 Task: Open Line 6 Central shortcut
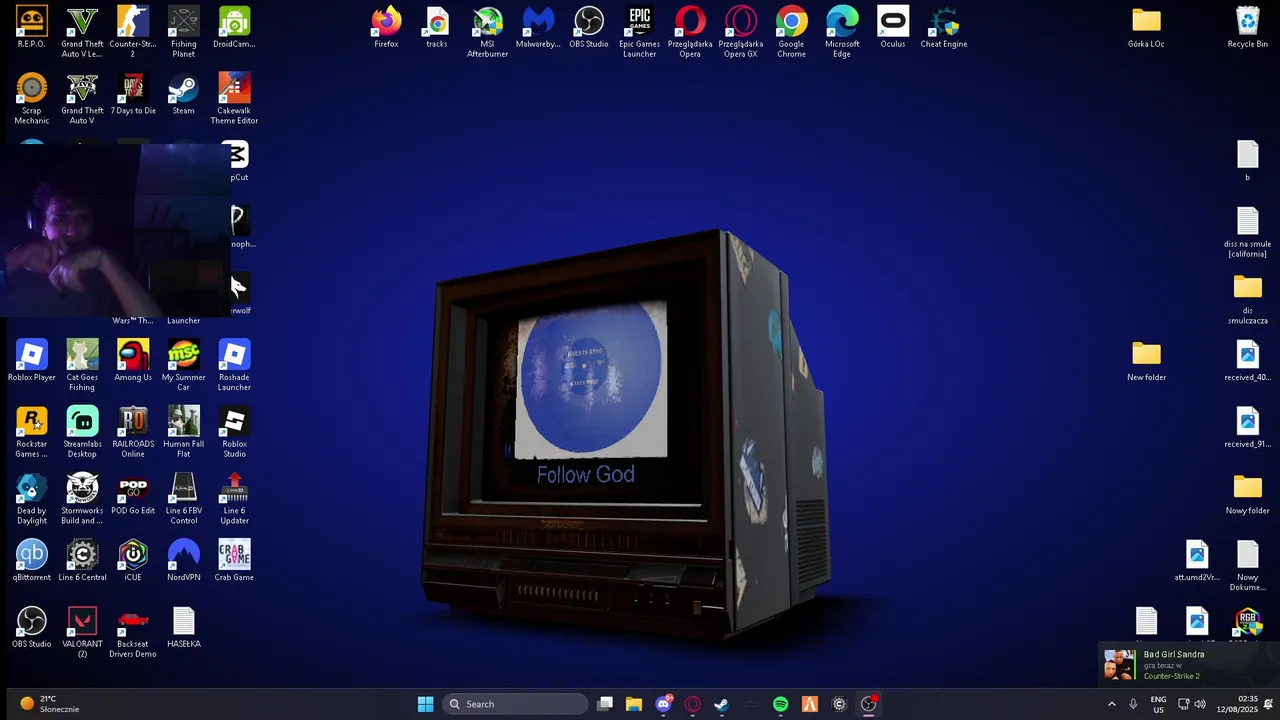tap(82, 560)
